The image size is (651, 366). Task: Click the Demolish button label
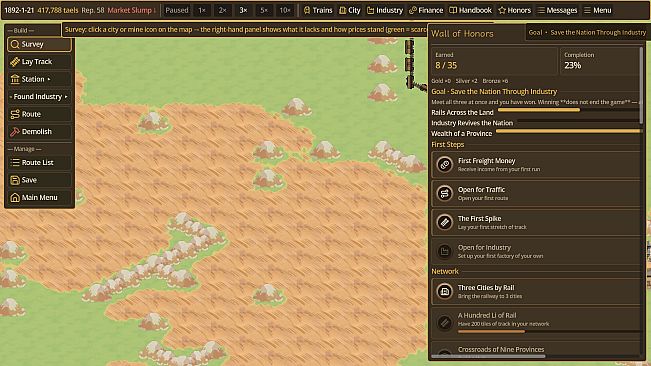click(37, 132)
